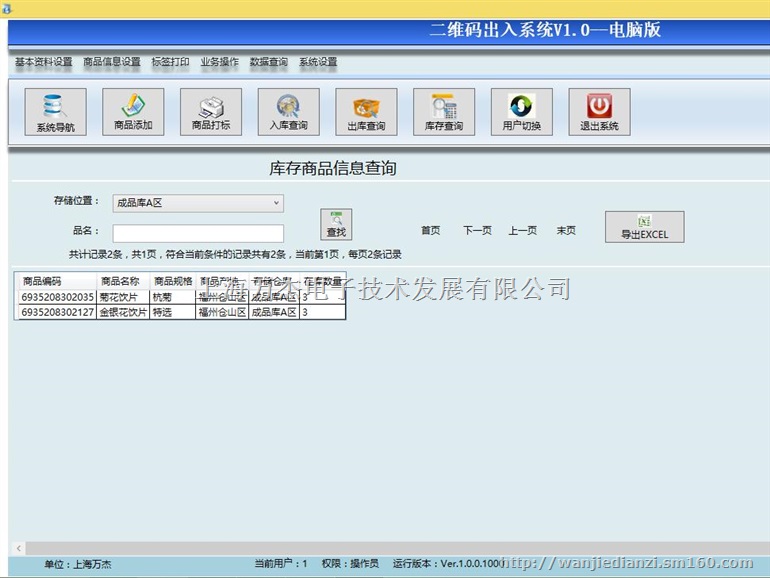Image resolution: width=770 pixels, height=578 pixels.
Task: Open the 系统设置 menu
Action: [x=318, y=62]
